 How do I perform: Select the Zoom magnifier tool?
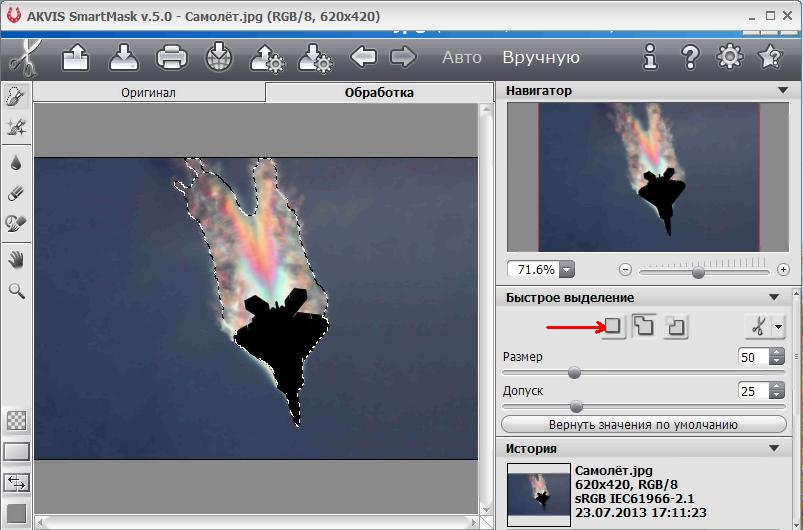tap(16, 291)
